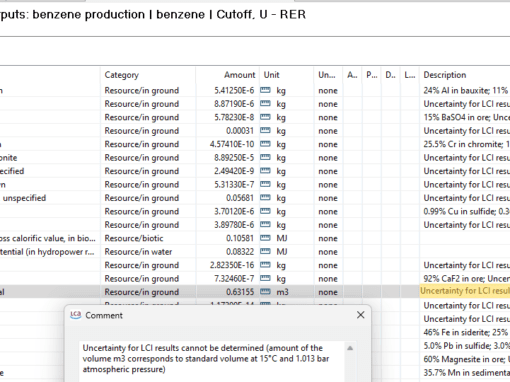
Task: Sort by the Amount column header
Action: click(x=228, y=75)
